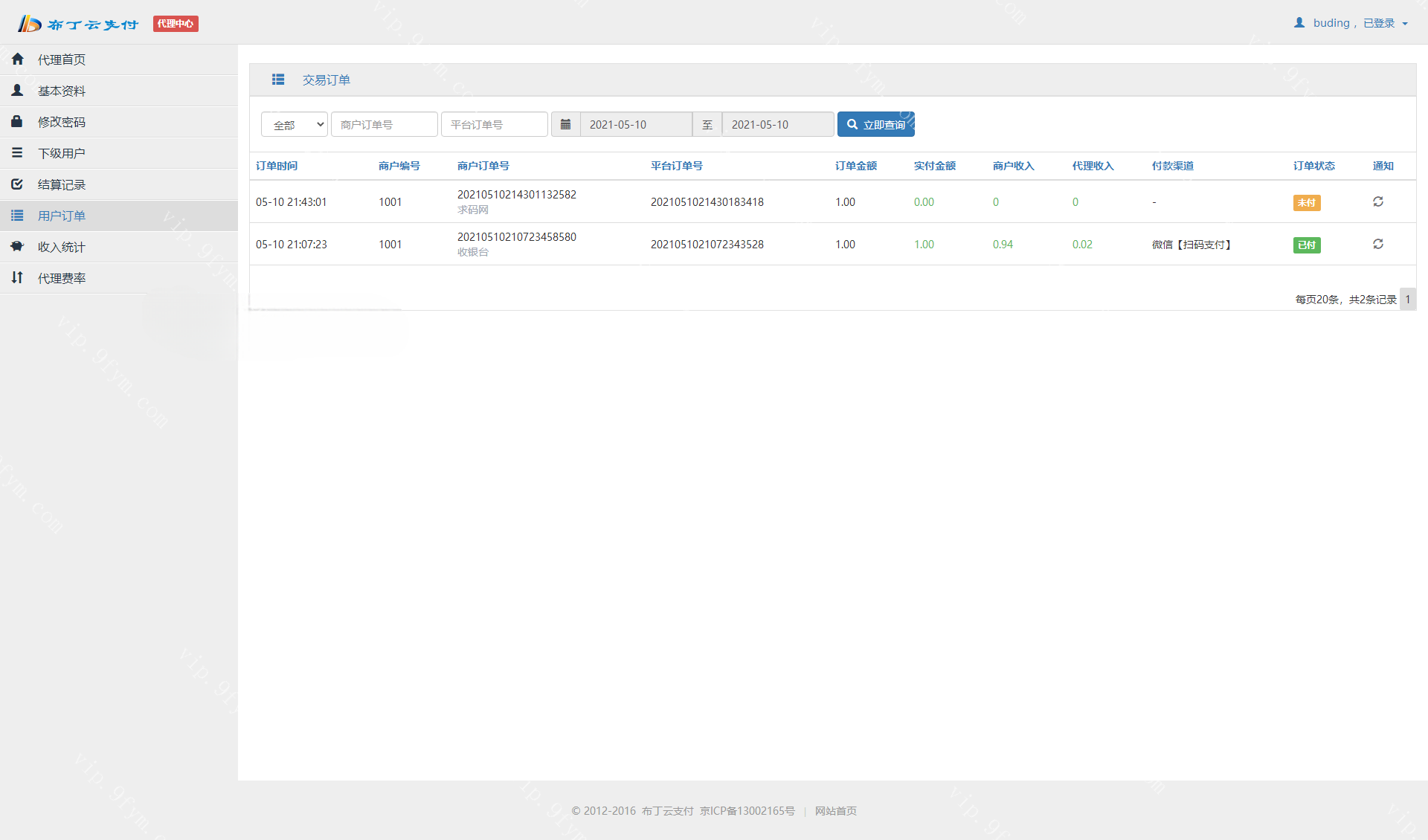Screen dimensions: 1428x840
Task: Select 用户订单 in the sidebar menu
Action: point(62,216)
